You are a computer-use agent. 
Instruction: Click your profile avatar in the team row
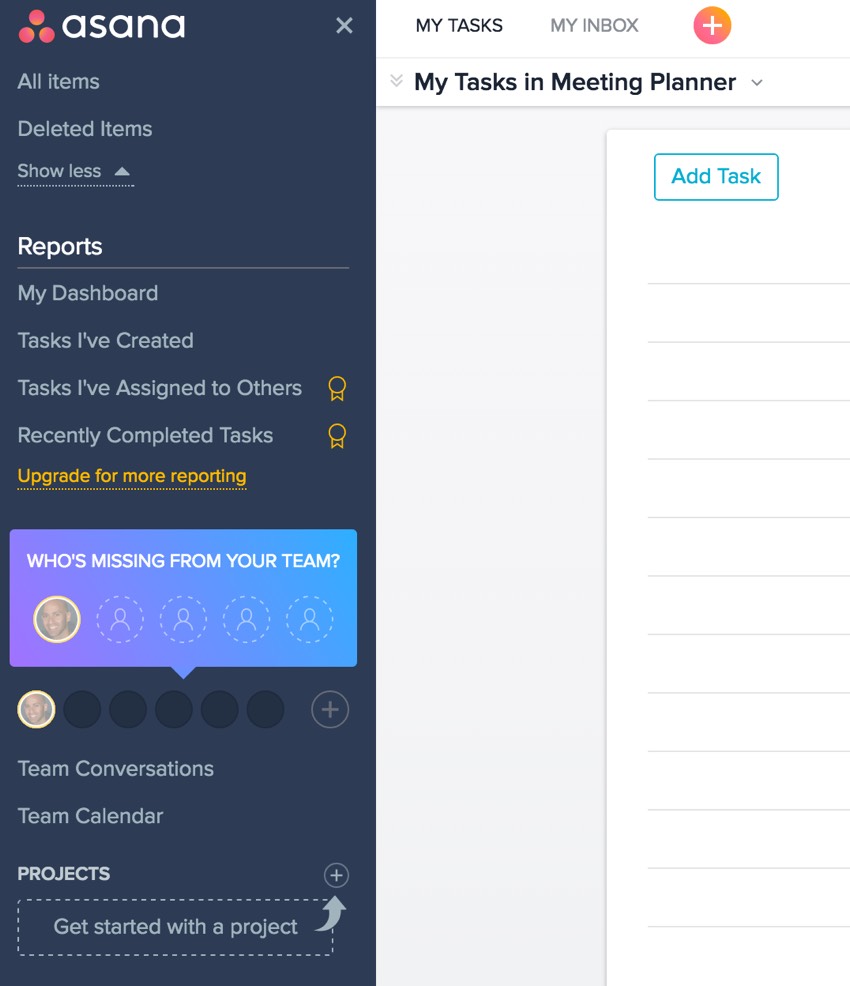click(x=36, y=710)
